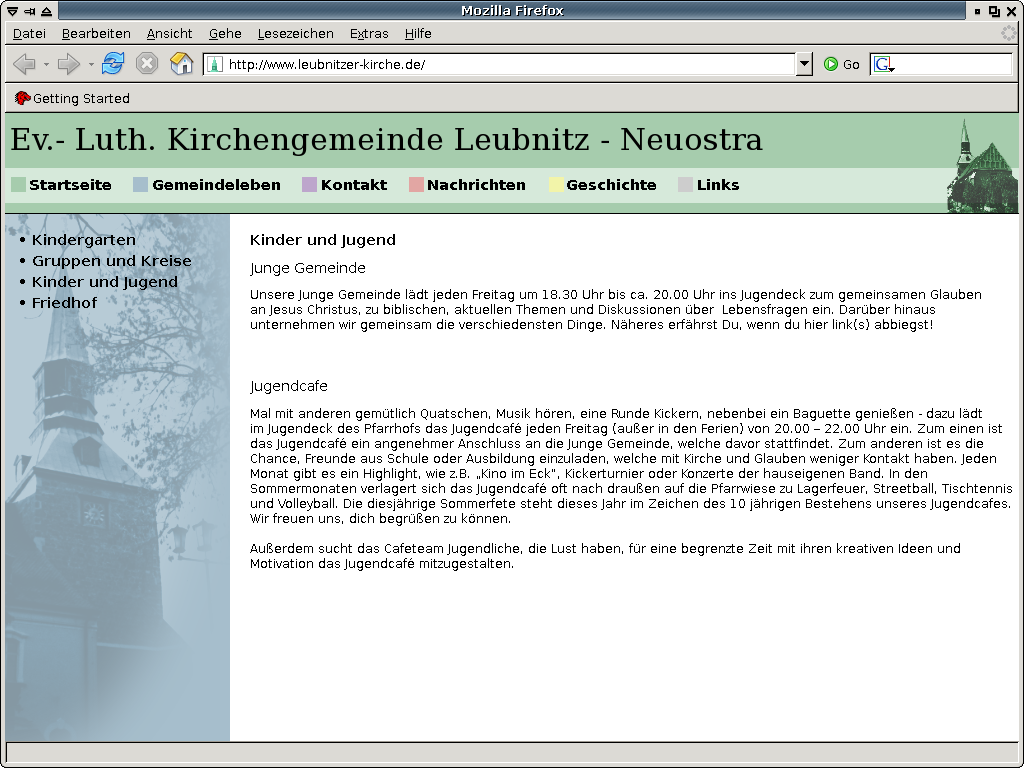Click the Jugendcafe subheading

coord(289,387)
